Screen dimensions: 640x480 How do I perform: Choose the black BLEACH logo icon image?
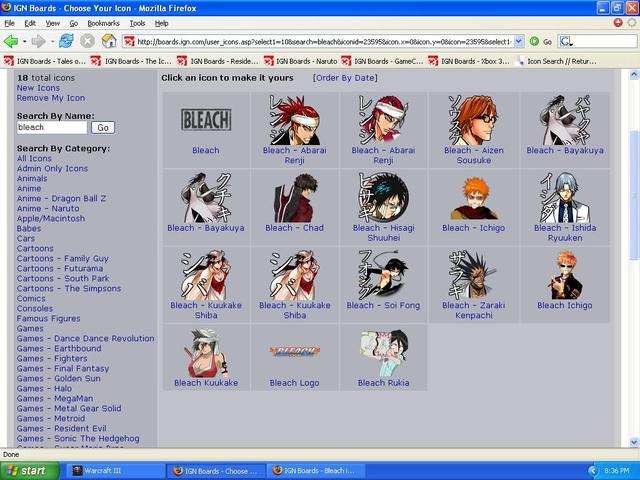206,120
